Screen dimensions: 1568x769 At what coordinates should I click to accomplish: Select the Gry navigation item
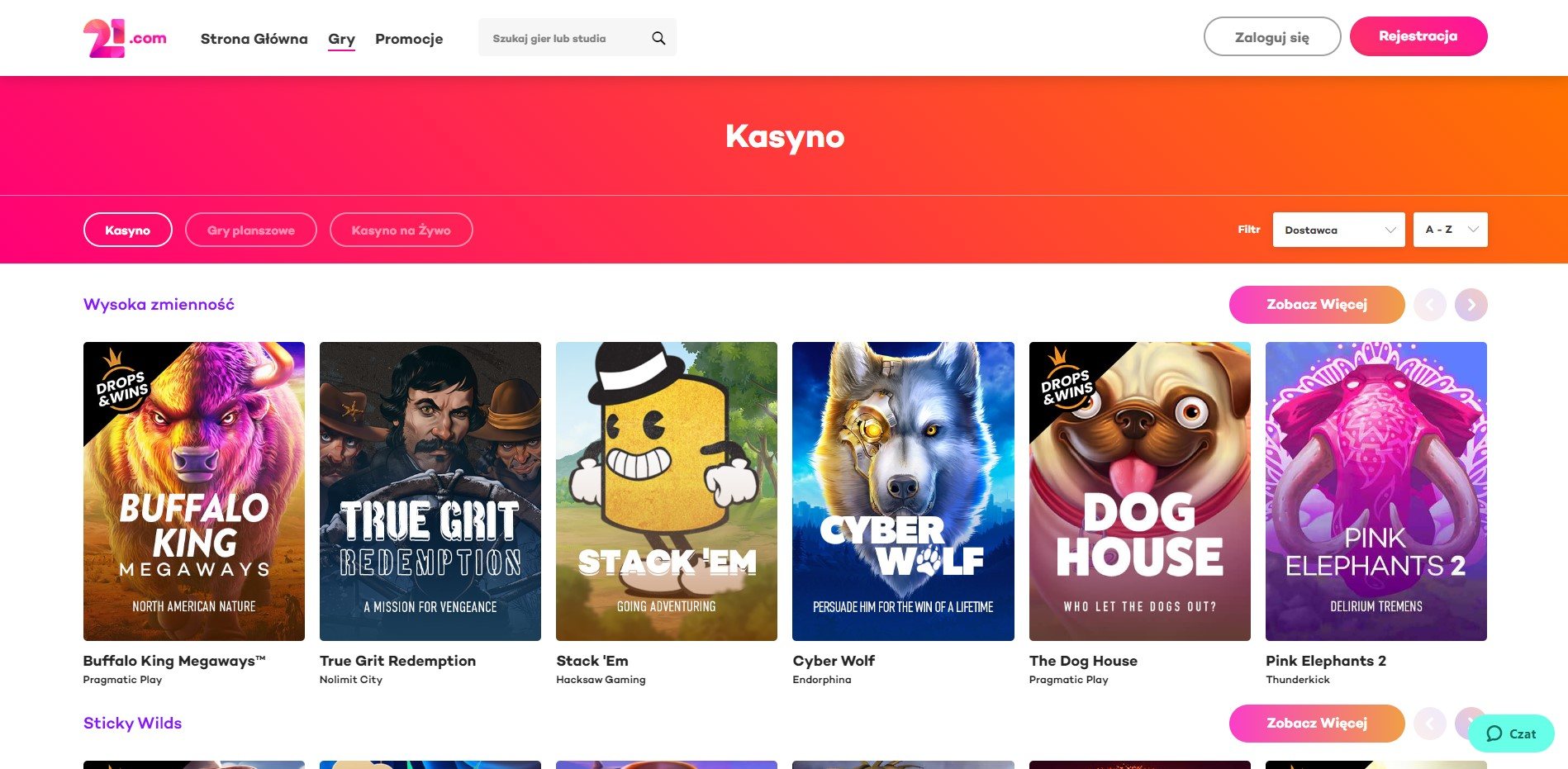point(341,39)
